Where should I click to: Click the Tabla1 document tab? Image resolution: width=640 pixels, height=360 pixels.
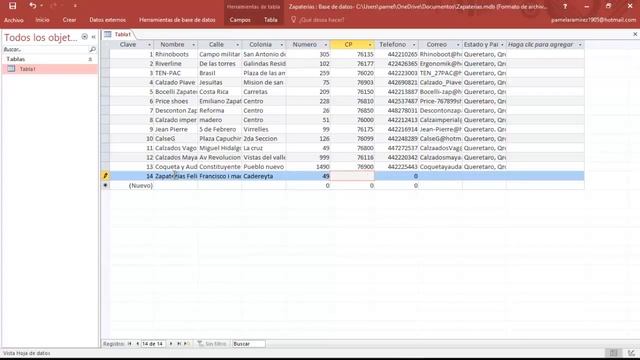tap(118, 34)
